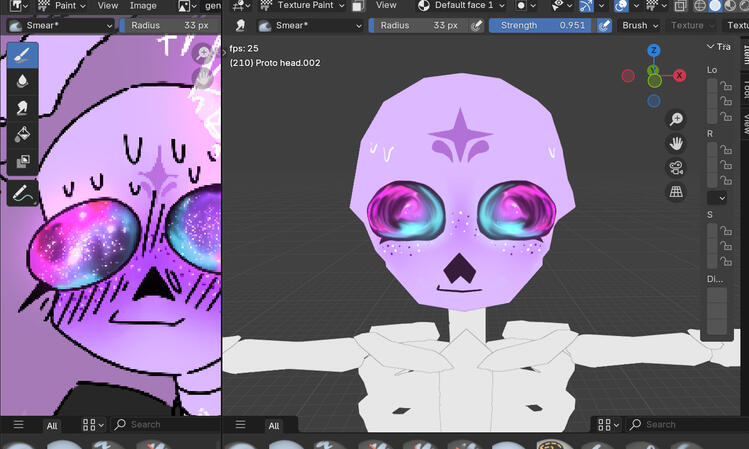Expand the Brush settings popover
749x449 pixels.
pyautogui.click(x=640, y=25)
